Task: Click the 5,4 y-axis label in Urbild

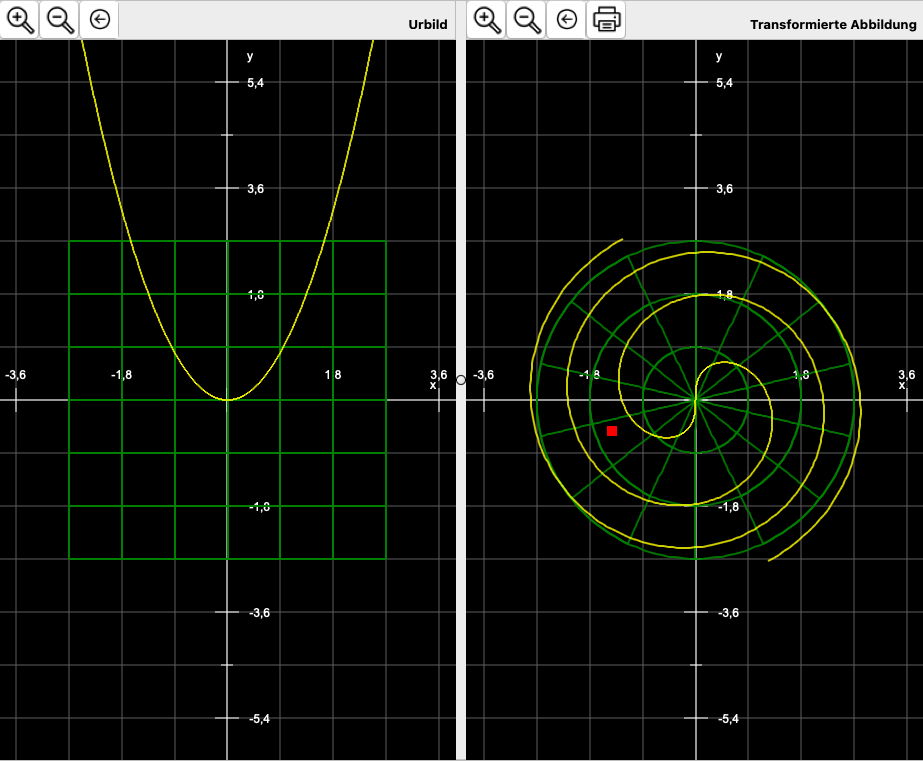Action: pos(256,83)
